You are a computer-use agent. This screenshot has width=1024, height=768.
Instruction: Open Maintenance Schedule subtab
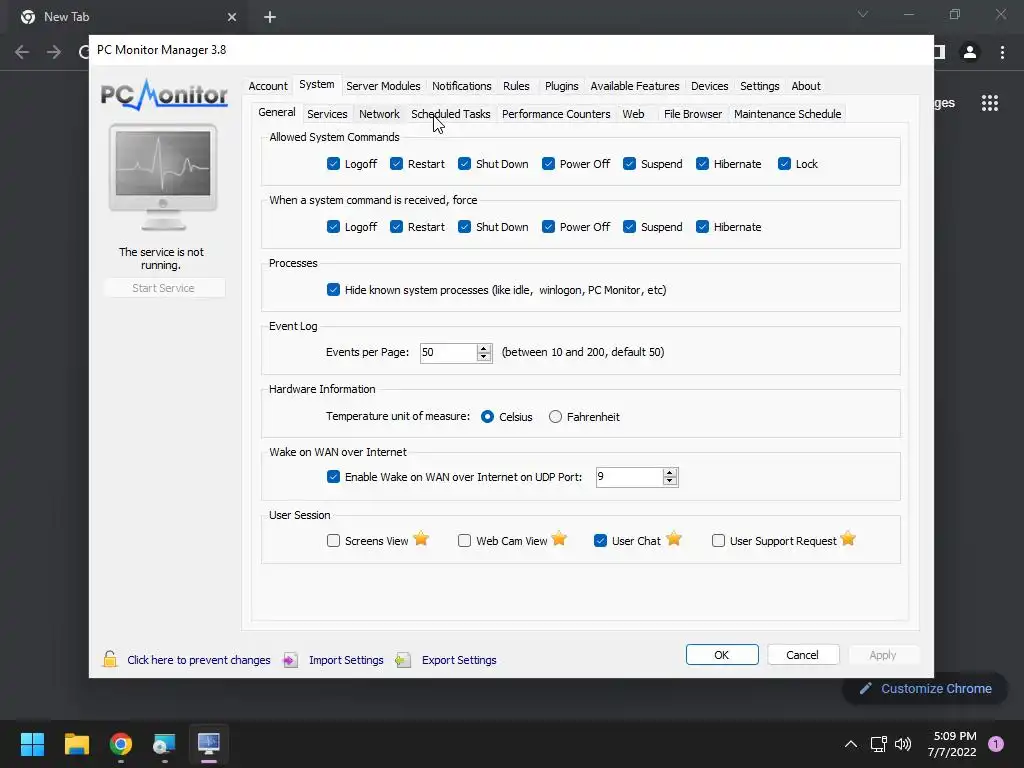[x=788, y=114]
